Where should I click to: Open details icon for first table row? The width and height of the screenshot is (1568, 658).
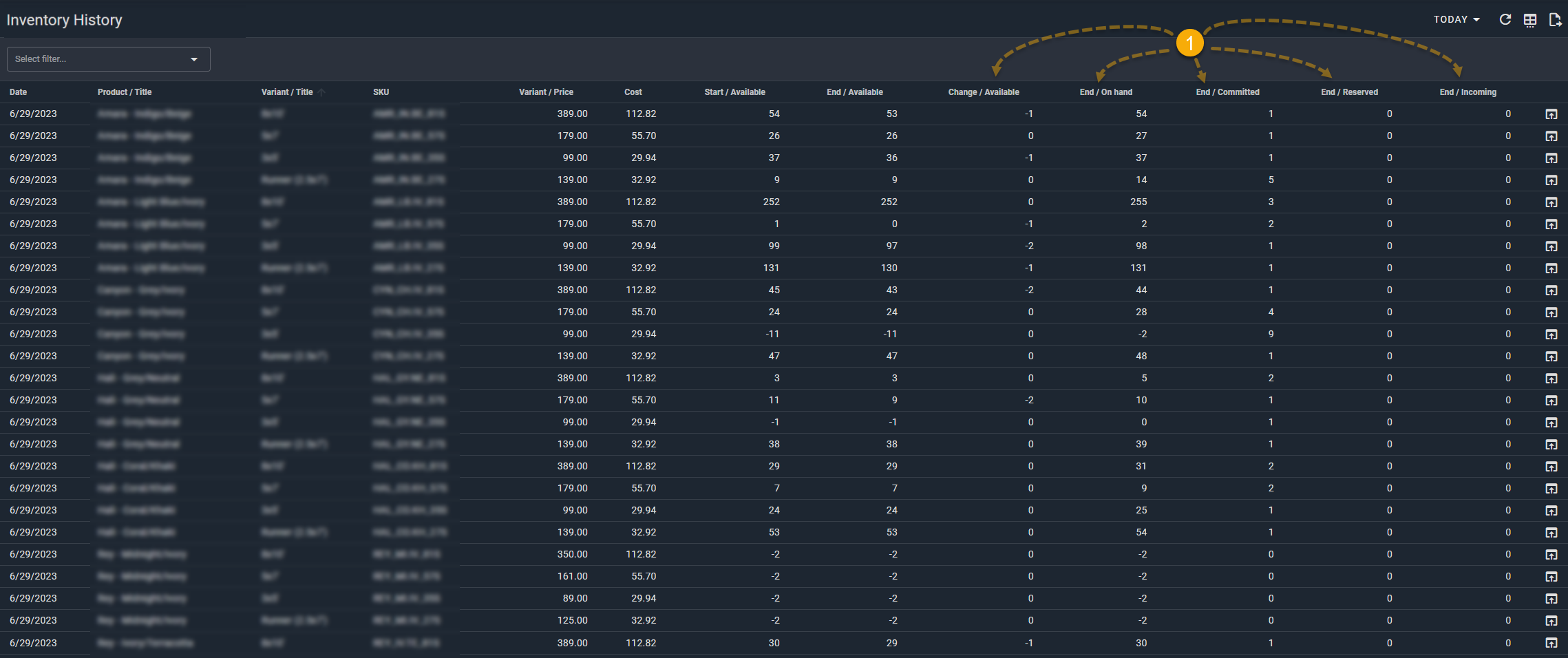coord(1551,114)
